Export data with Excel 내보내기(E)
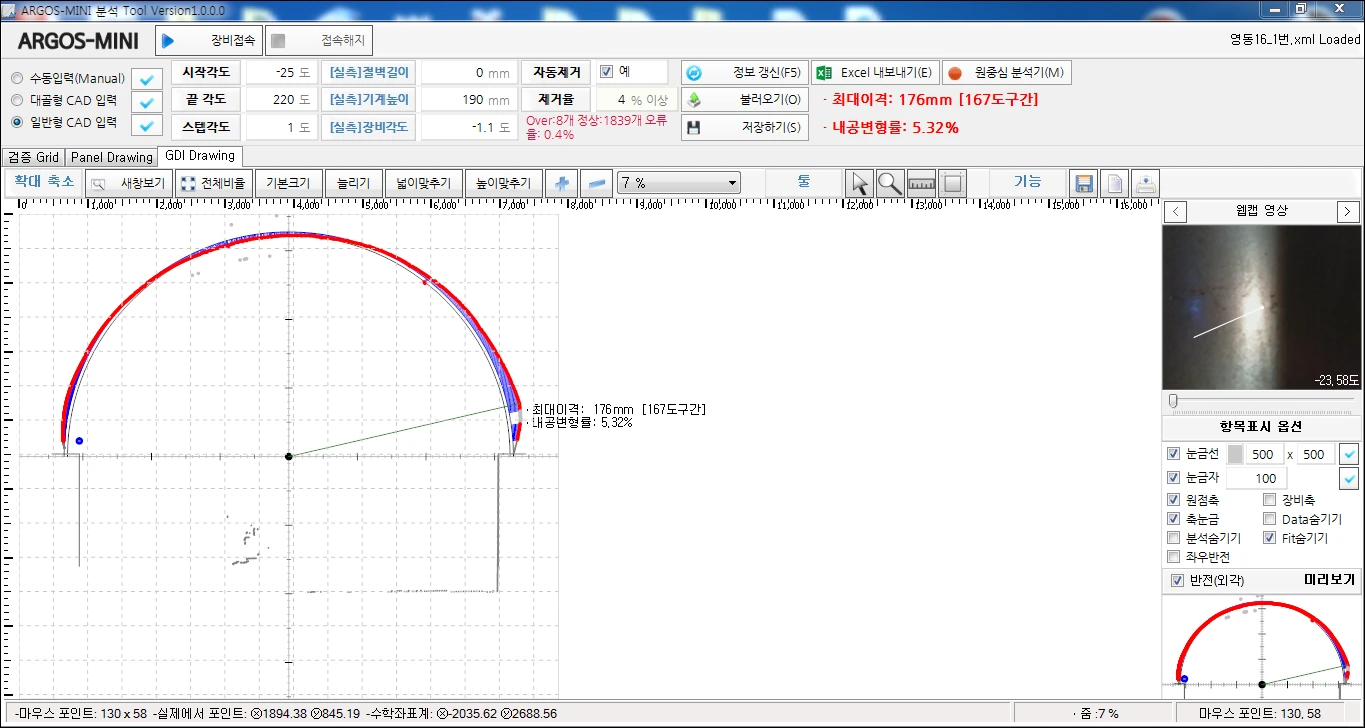The image size is (1365, 728). (875, 73)
